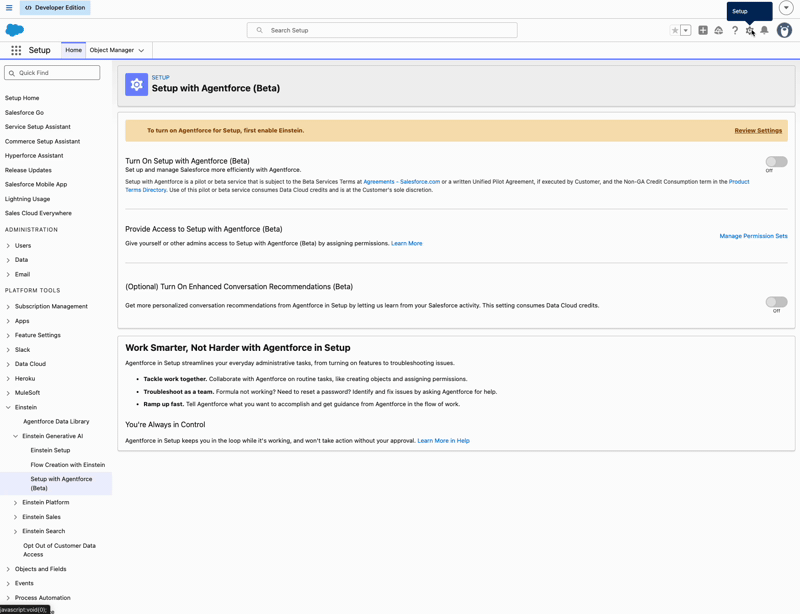Open Manage Permission Sets
This screenshot has height=614, width=800.
pyautogui.click(x=753, y=235)
